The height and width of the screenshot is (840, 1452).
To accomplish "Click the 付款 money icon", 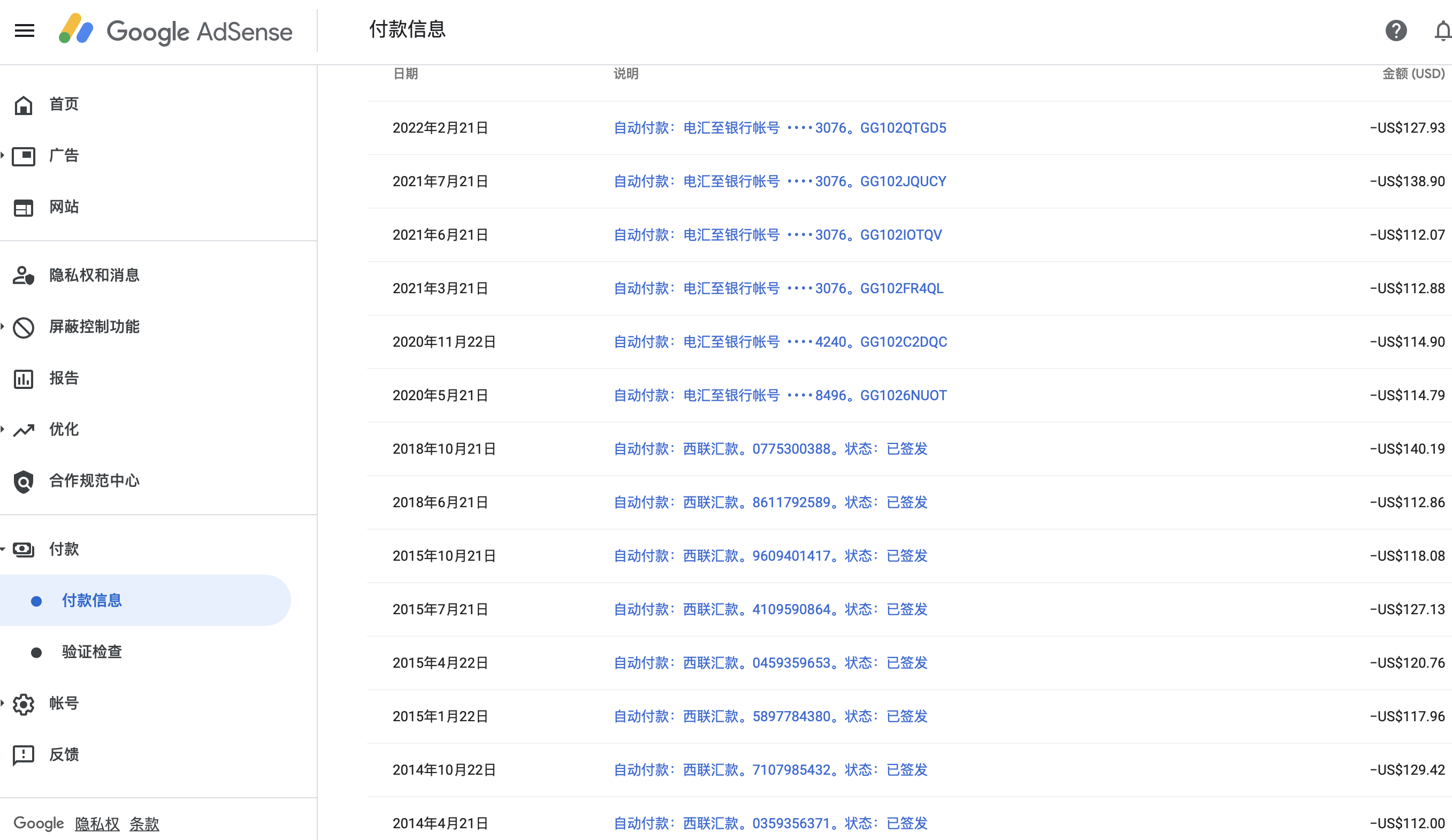I will tap(24, 549).
